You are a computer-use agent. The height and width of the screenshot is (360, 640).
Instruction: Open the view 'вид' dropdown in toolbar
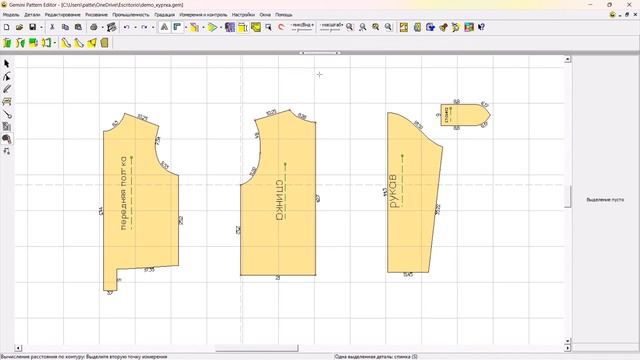302,27
